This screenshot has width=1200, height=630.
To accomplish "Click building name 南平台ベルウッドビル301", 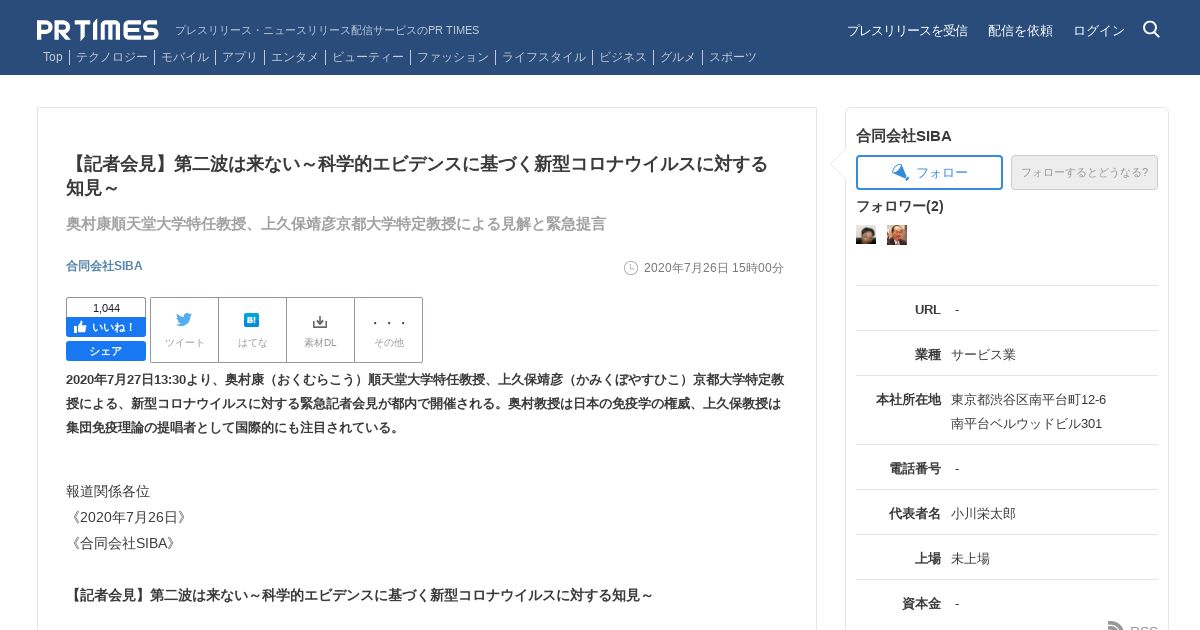I will pos(1027,423).
